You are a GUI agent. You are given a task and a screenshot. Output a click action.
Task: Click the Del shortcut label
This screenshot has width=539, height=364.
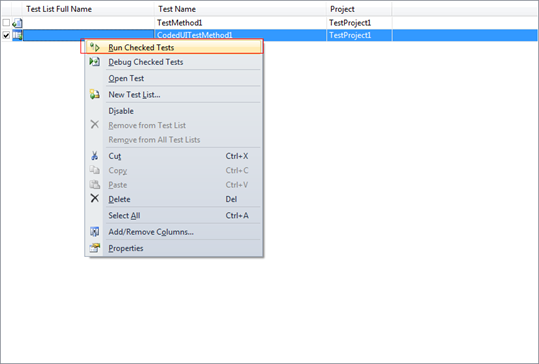point(231,199)
